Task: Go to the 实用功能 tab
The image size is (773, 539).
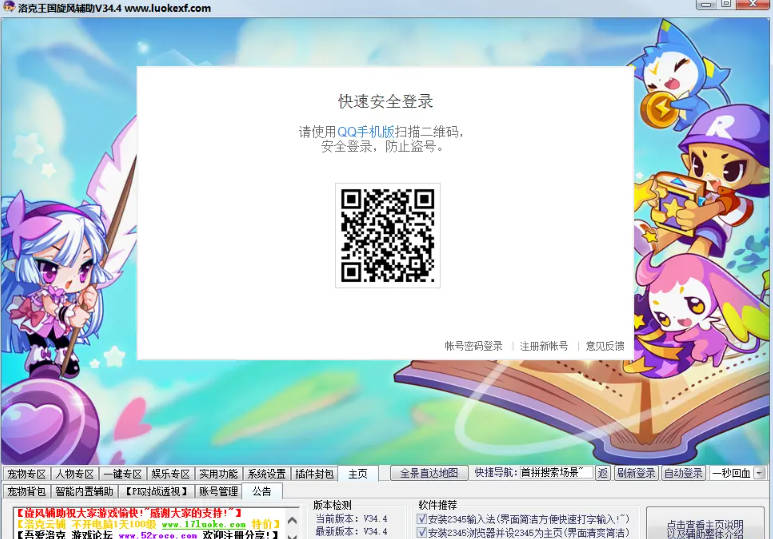Action: (218, 474)
